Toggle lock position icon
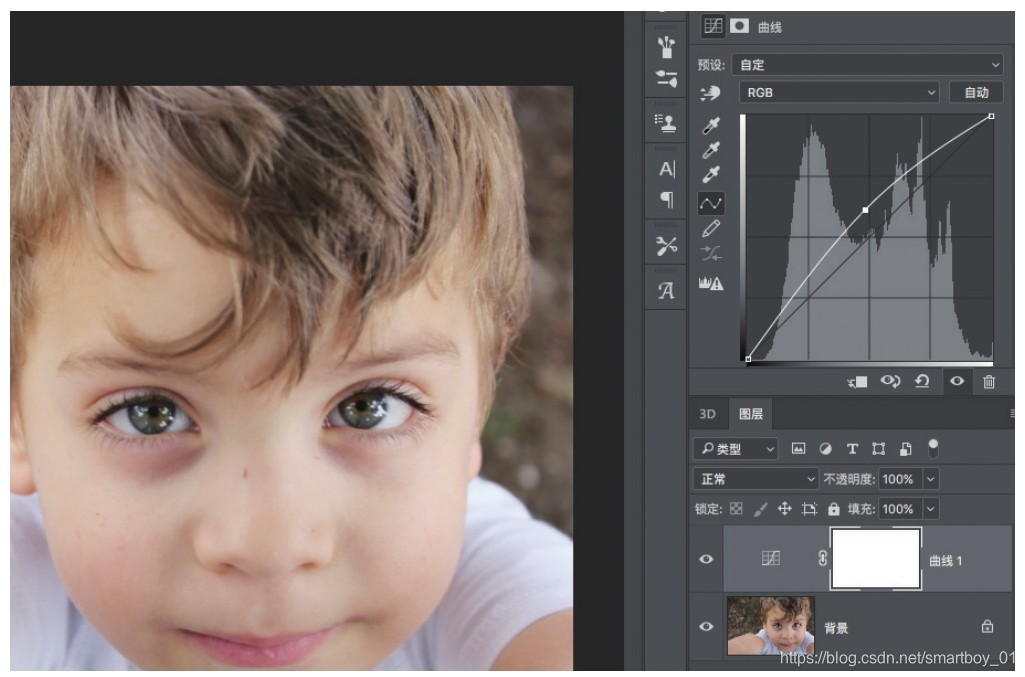Screen dimensions: 1025x677 point(784,508)
